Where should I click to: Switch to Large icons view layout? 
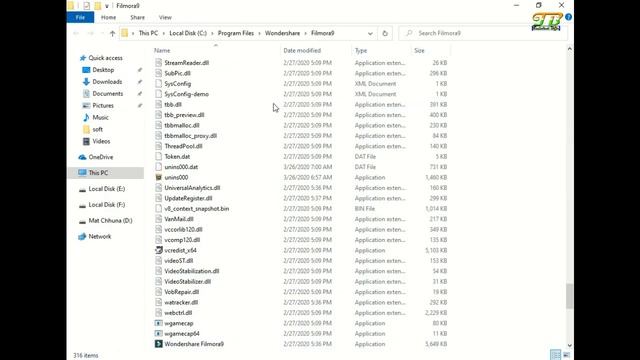pyautogui.click(x=567, y=355)
